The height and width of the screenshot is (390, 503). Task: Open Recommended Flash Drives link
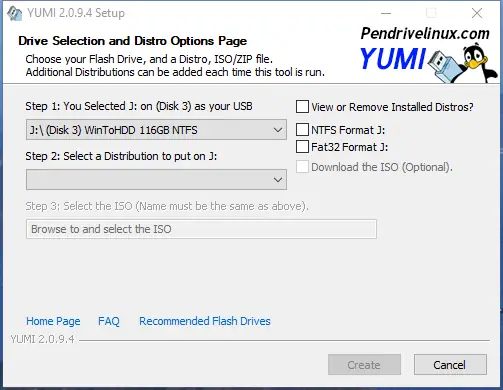tap(205, 321)
